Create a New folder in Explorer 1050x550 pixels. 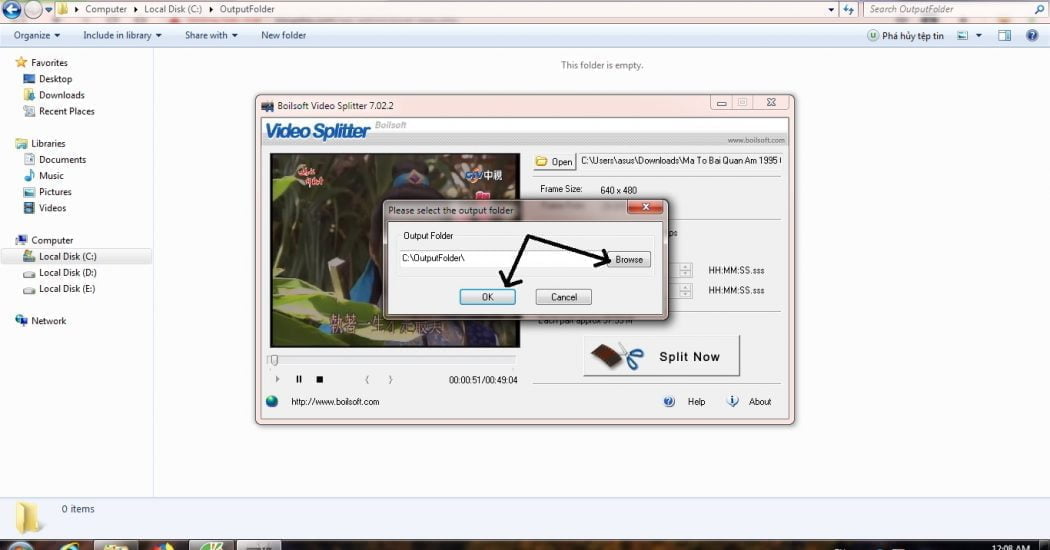(x=283, y=36)
